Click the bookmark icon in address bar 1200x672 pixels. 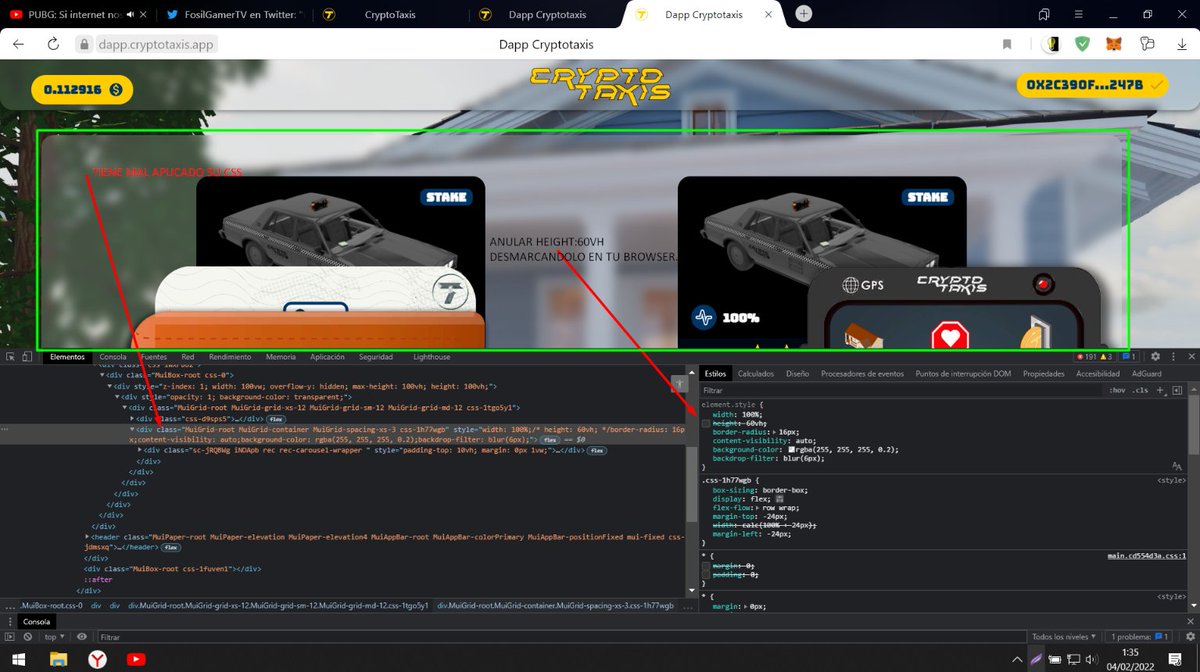(x=1008, y=44)
